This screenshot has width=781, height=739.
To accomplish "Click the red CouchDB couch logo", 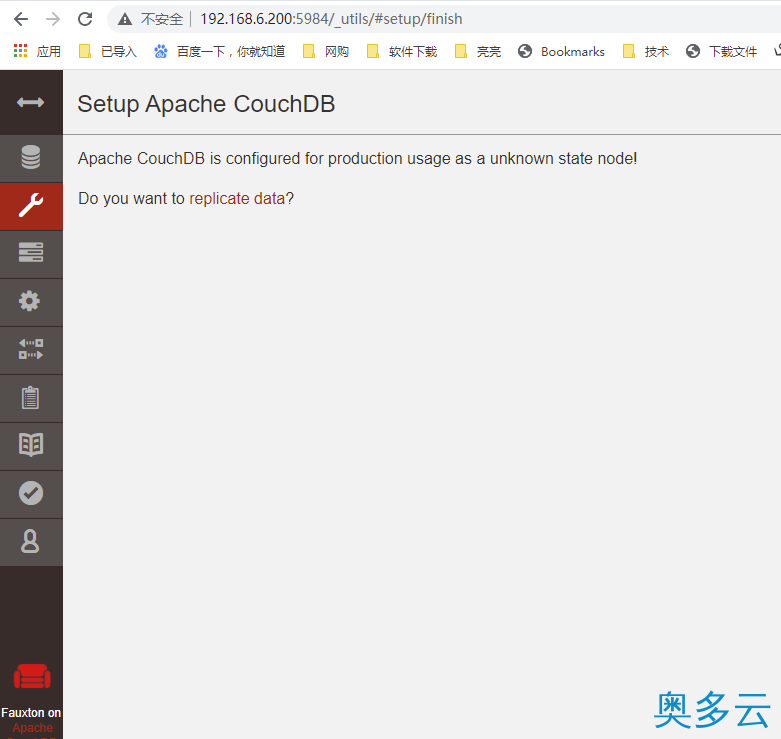I will tap(32, 676).
